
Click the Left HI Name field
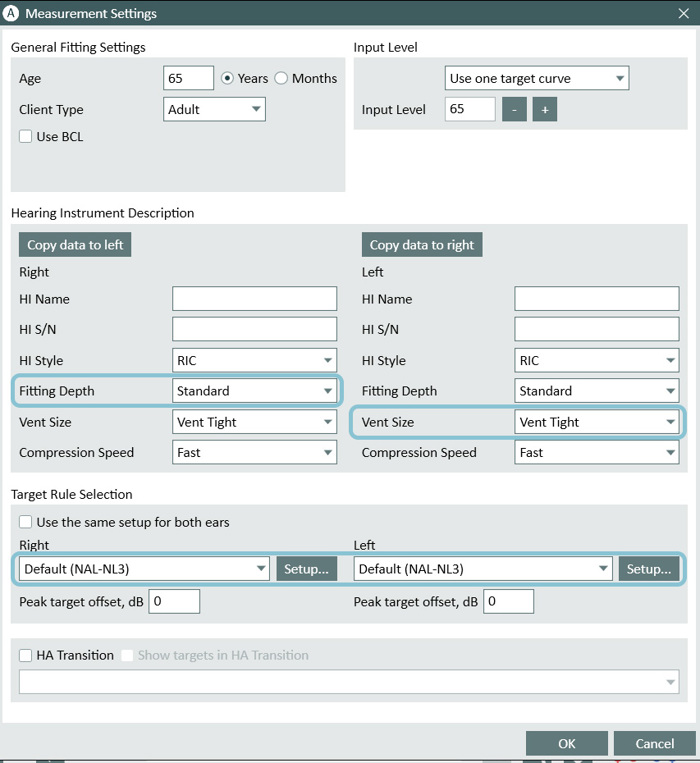point(596,299)
